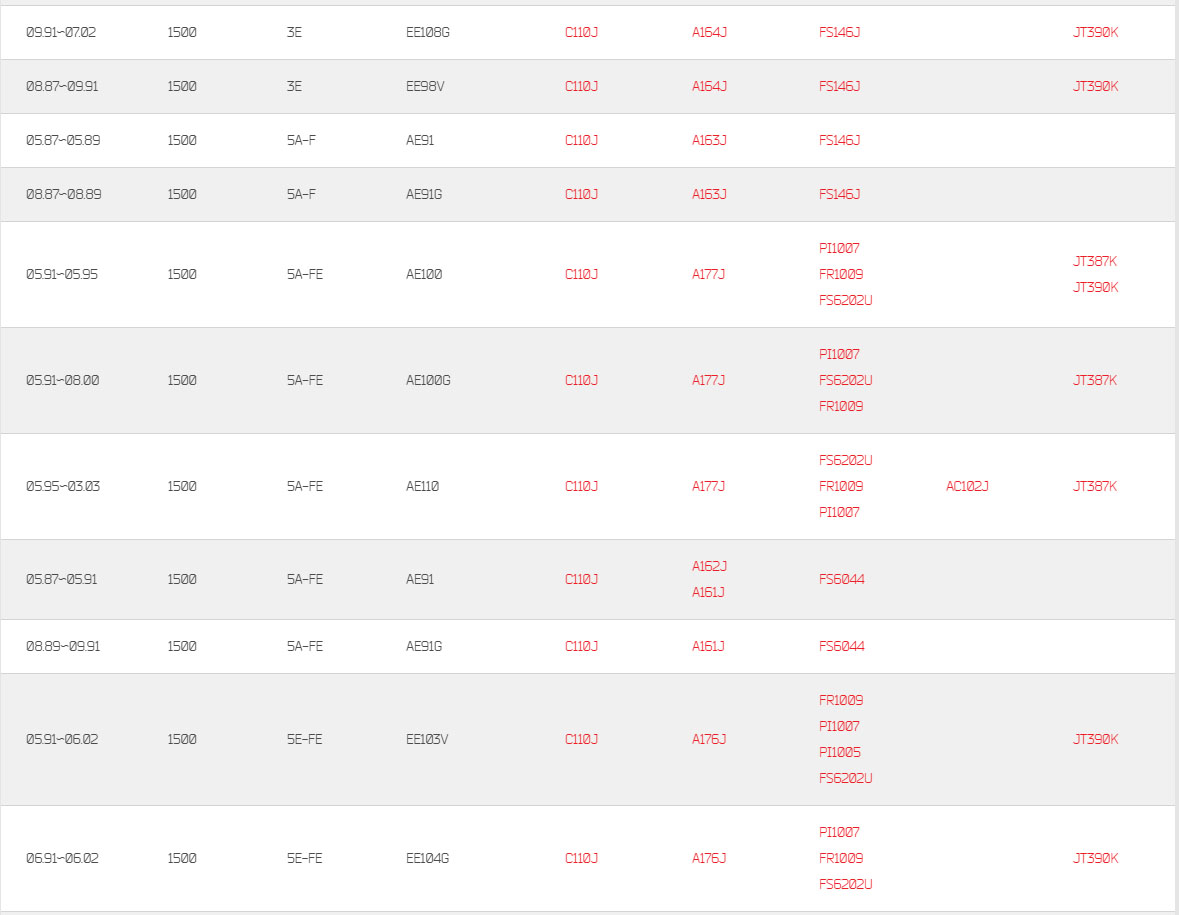Open FS146J link in the AE91 5A-F row
The image size is (1179, 915).
click(x=839, y=141)
